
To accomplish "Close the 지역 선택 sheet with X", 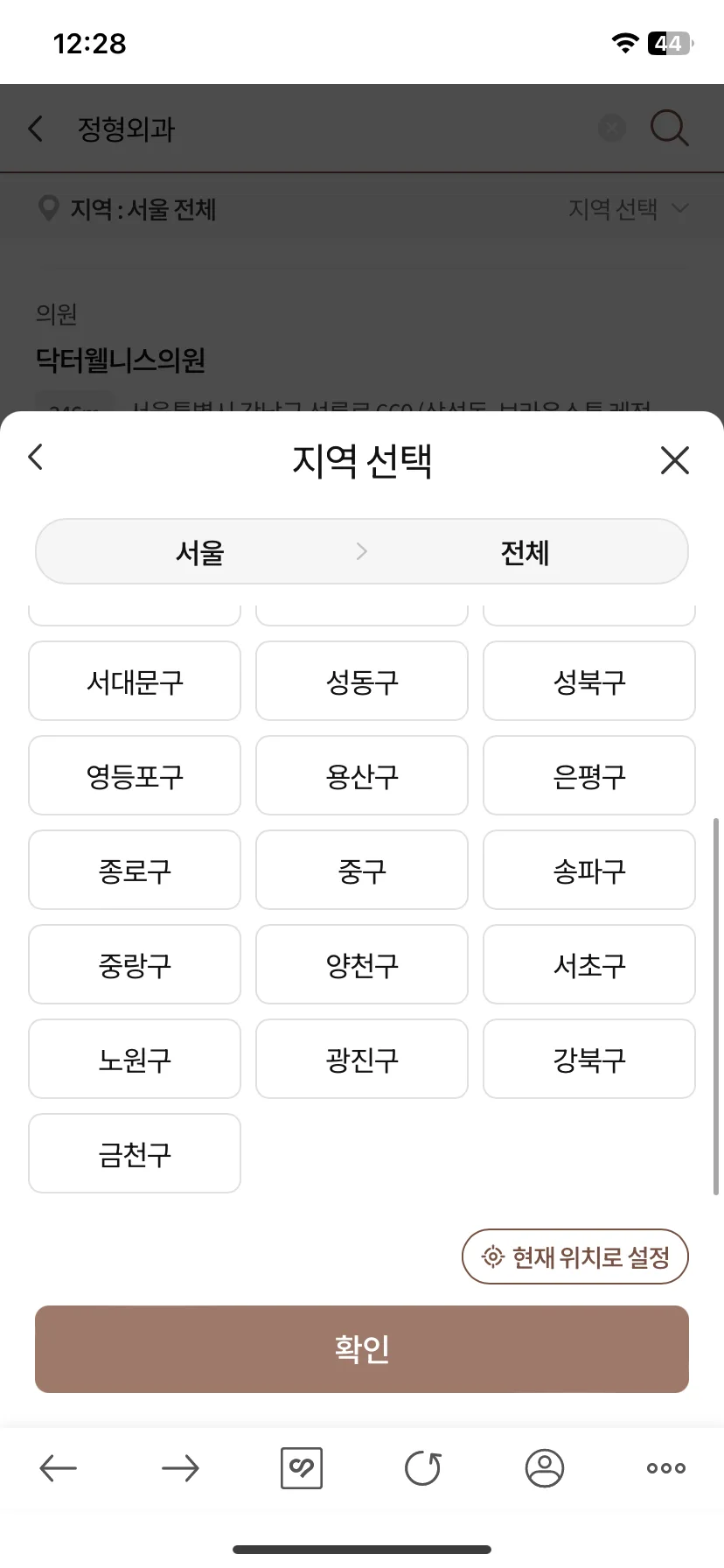I will [x=674, y=460].
